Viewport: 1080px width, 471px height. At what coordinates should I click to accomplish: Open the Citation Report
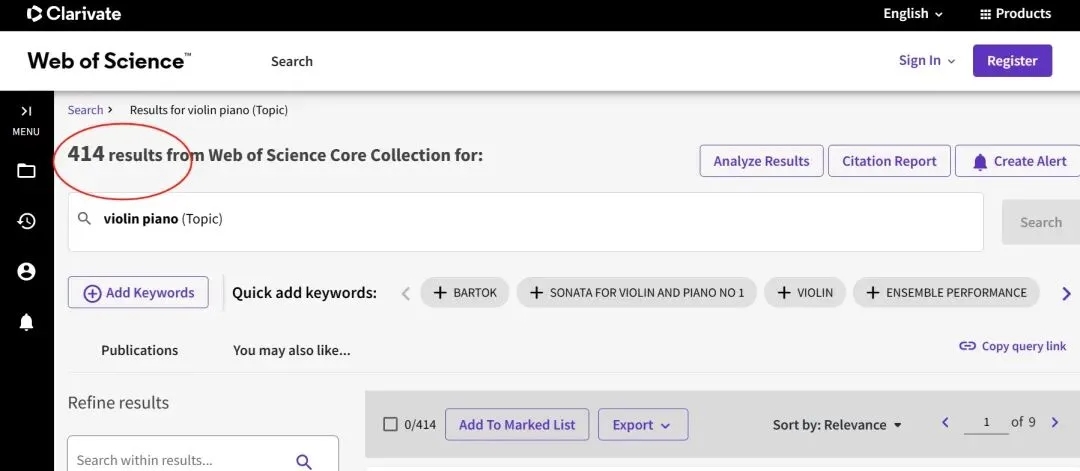point(889,161)
